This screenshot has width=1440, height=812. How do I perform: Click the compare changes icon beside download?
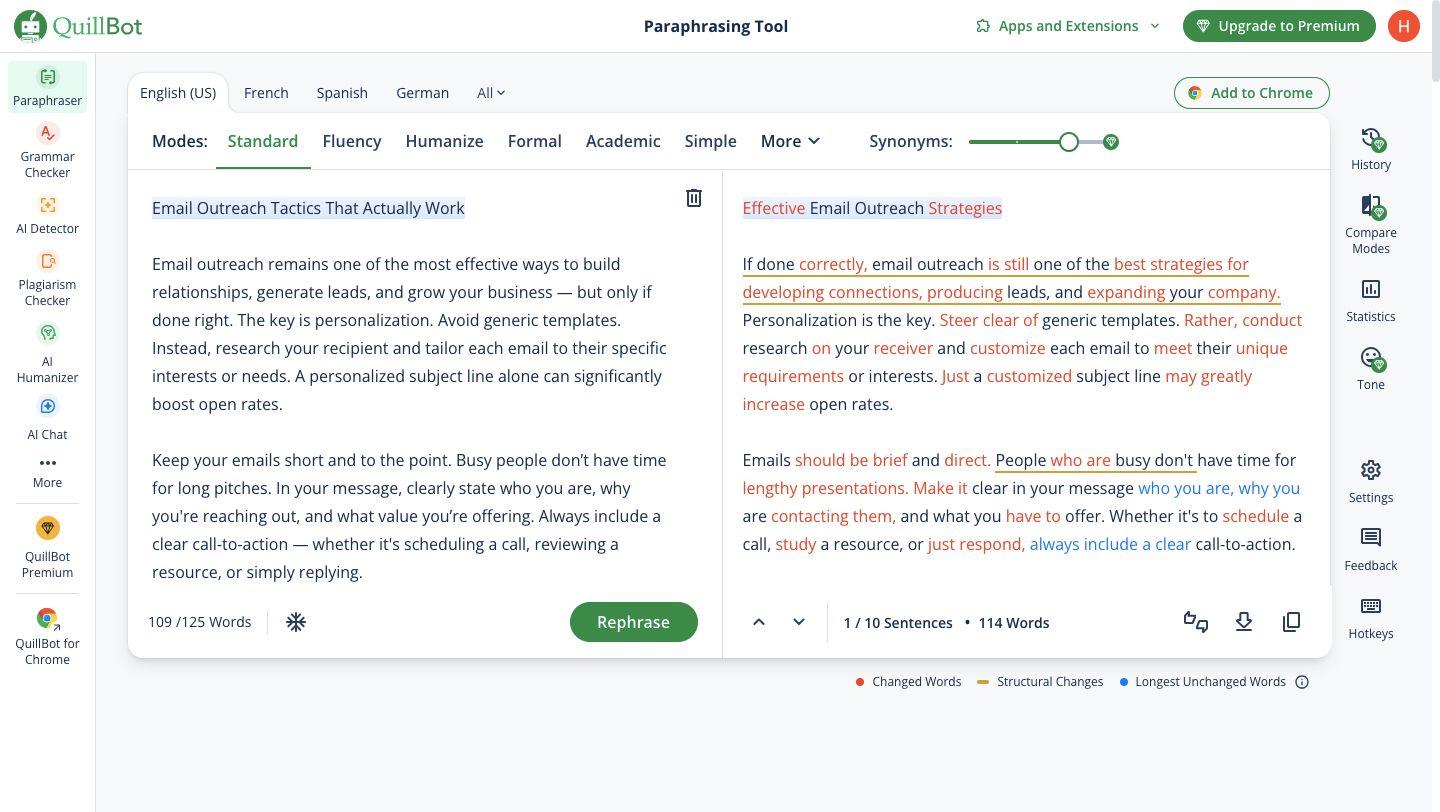pyautogui.click(x=1195, y=622)
